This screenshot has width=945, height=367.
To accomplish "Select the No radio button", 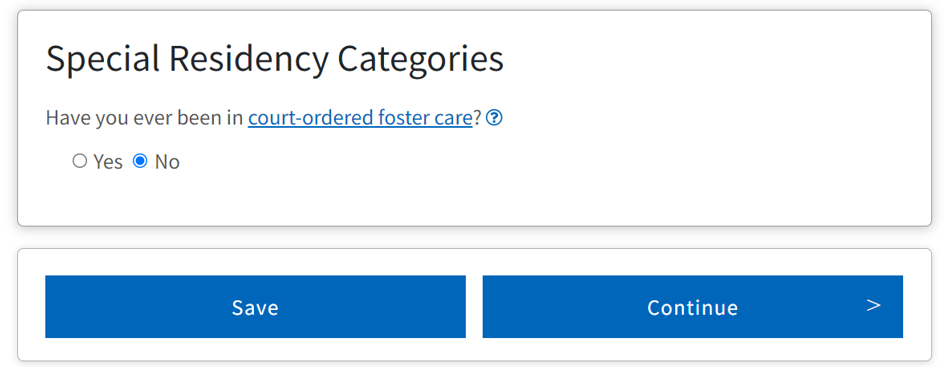I will point(140,162).
